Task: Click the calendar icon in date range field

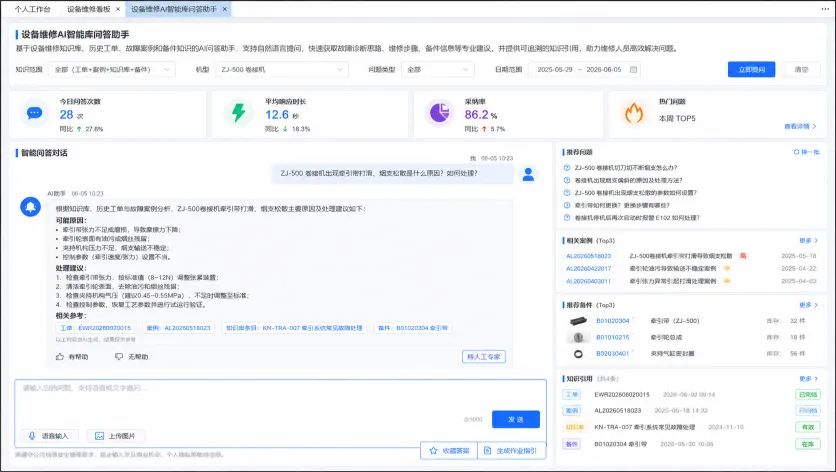Action: click(x=633, y=69)
